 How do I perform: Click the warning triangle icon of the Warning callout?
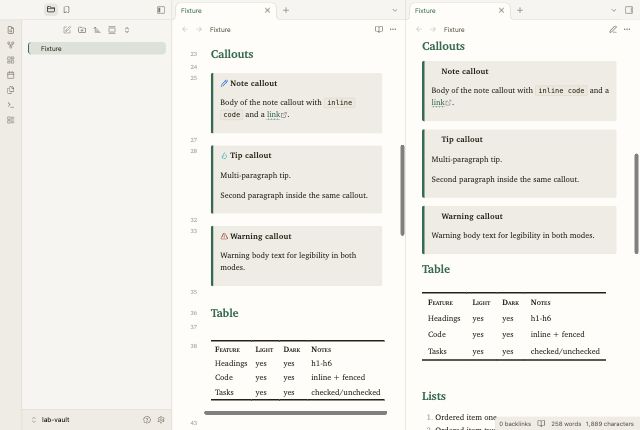[x=224, y=236]
